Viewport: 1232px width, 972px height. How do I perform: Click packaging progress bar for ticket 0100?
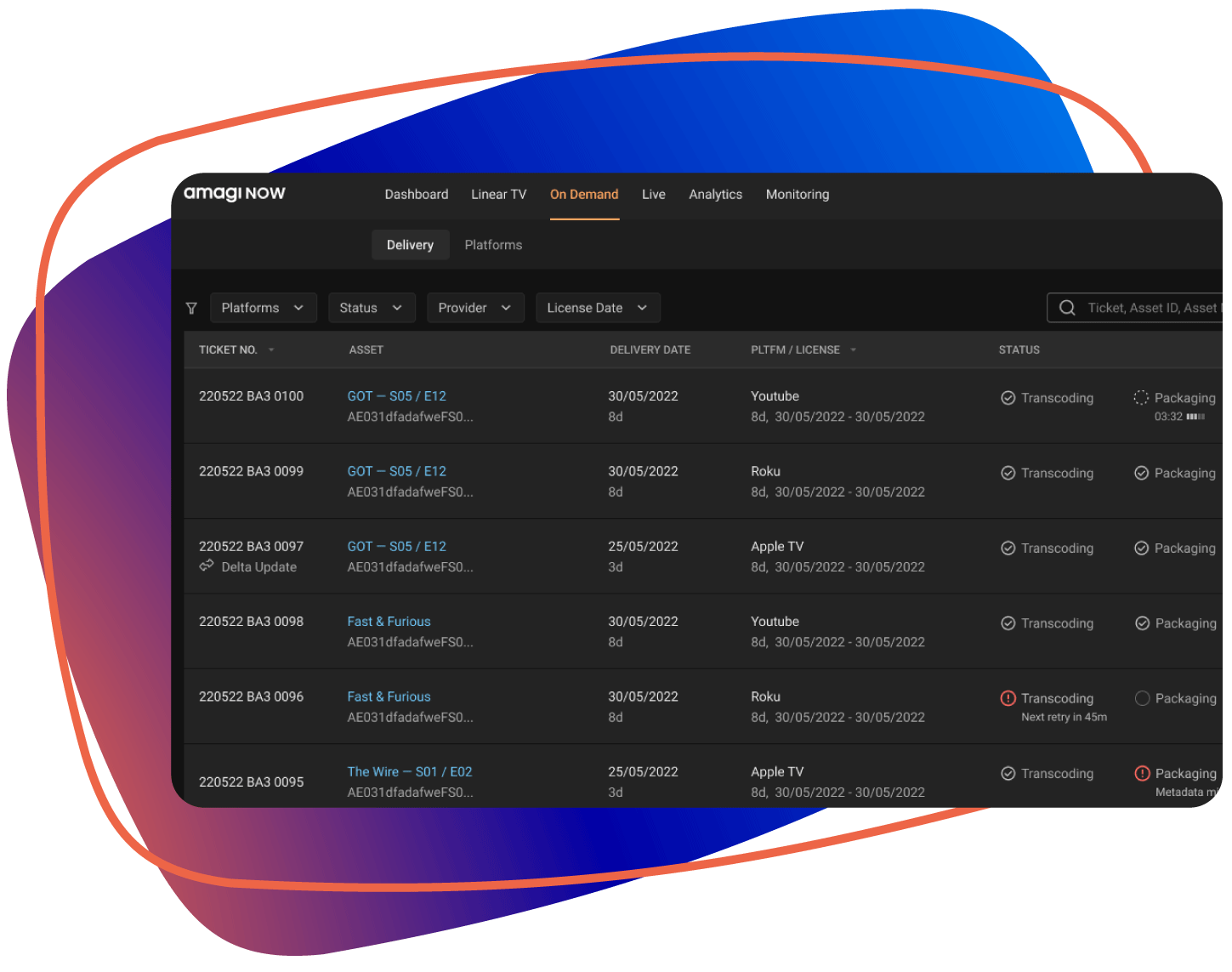(x=1195, y=417)
